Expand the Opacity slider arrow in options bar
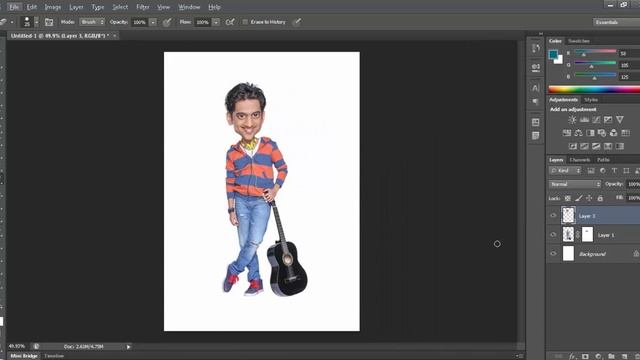This screenshot has height=360, width=640. coord(153,22)
